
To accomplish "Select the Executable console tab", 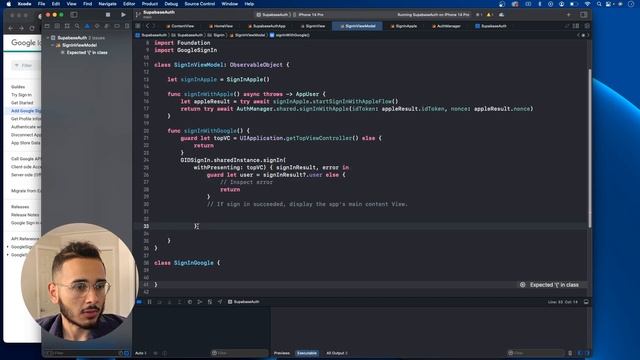I will click(307, 353).
